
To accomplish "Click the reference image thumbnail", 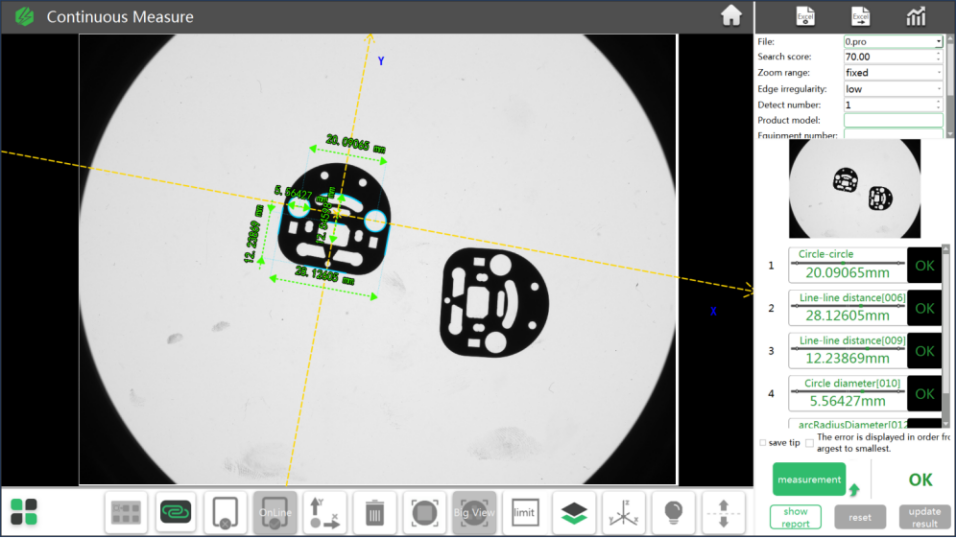I will pyautogui.click(x=855, y=188).
